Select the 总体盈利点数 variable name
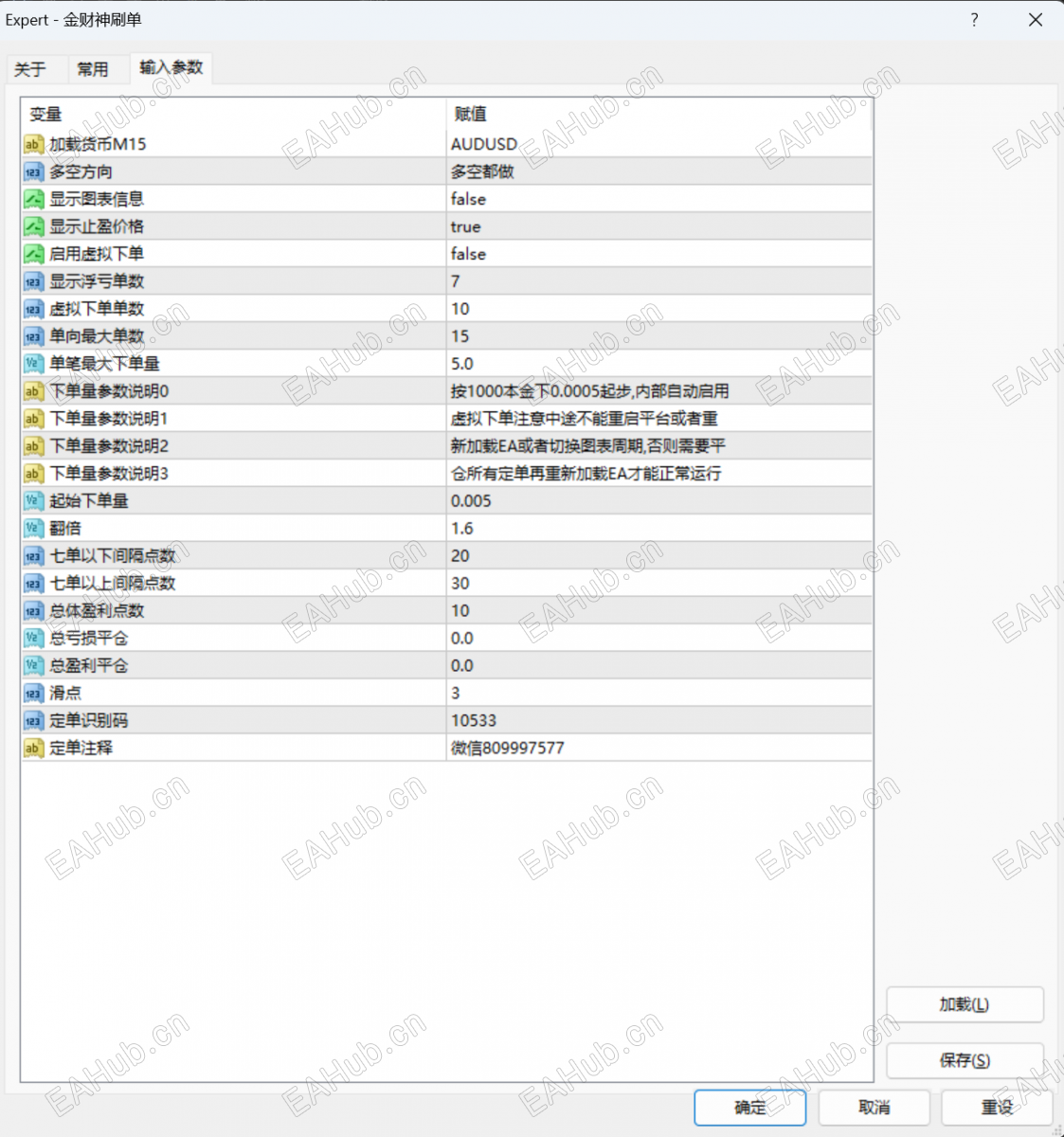The height and width of the screenshot is (1137, 1064). [97, 611]
